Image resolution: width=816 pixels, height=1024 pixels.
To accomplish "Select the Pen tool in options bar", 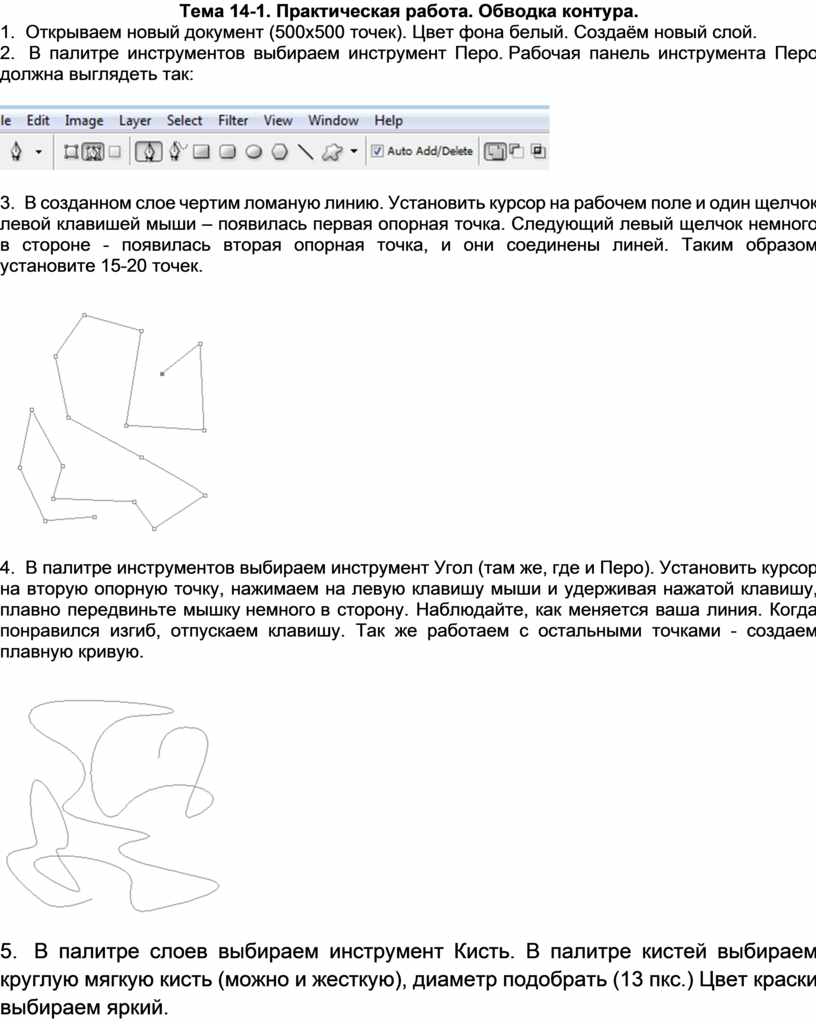I will tap(149, 152).
